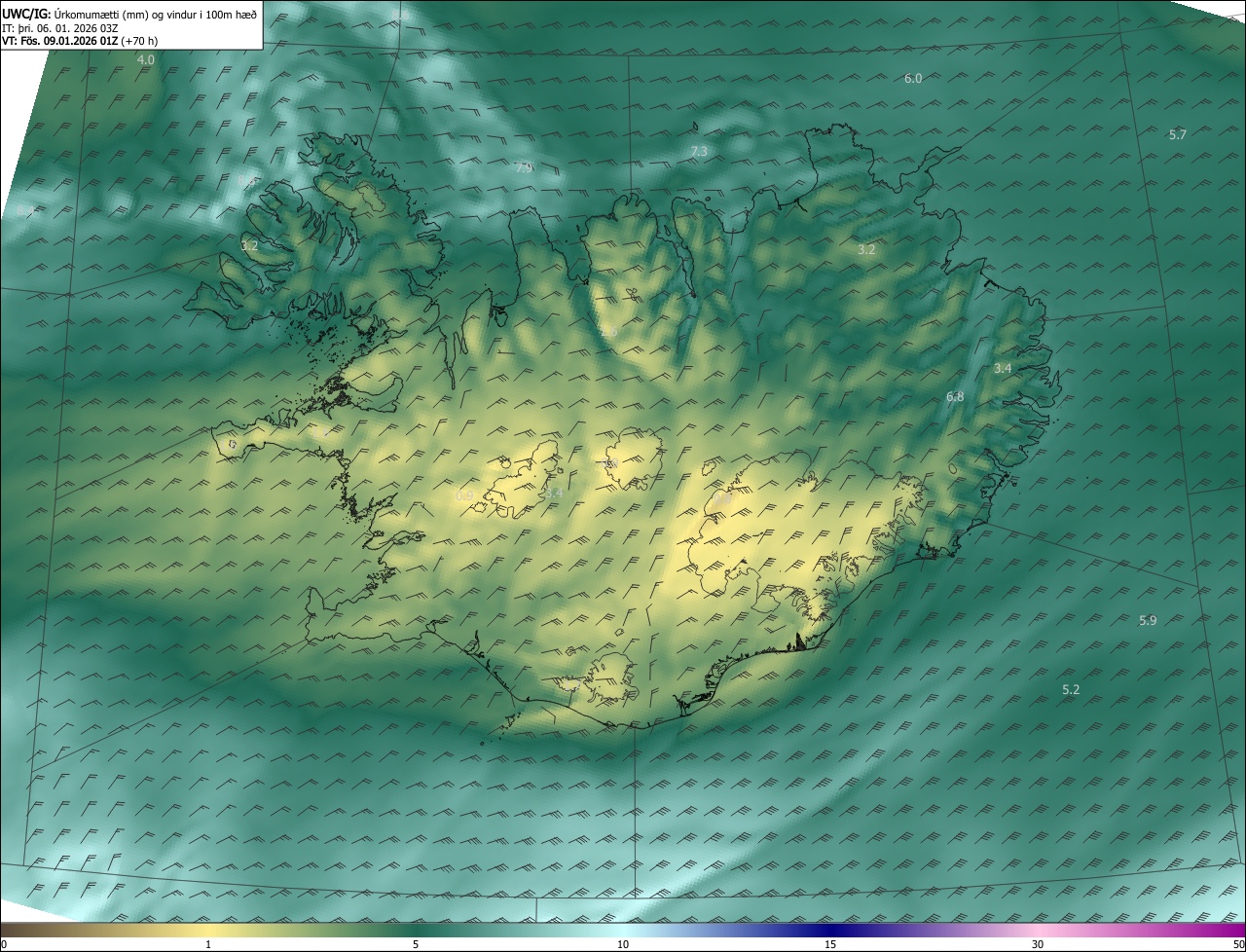Image resolution: width=1246 pixels, height=952 pixels.
Task: Click the UWC/IG Úrkomumætti title line
Action: coord(129,14)
